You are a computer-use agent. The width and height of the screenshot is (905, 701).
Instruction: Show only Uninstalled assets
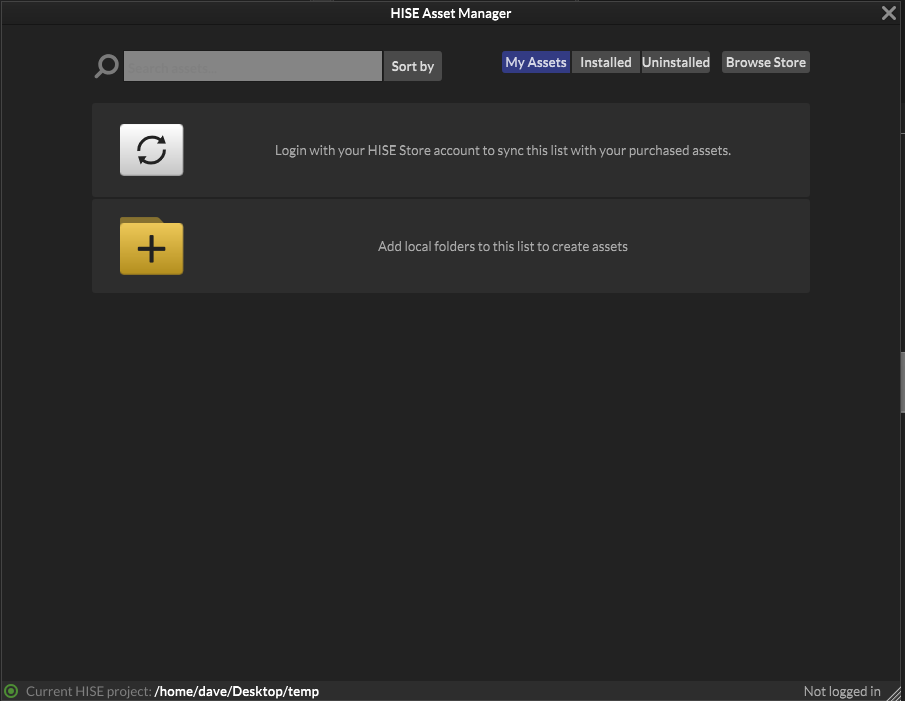click(x=676, y=62)
